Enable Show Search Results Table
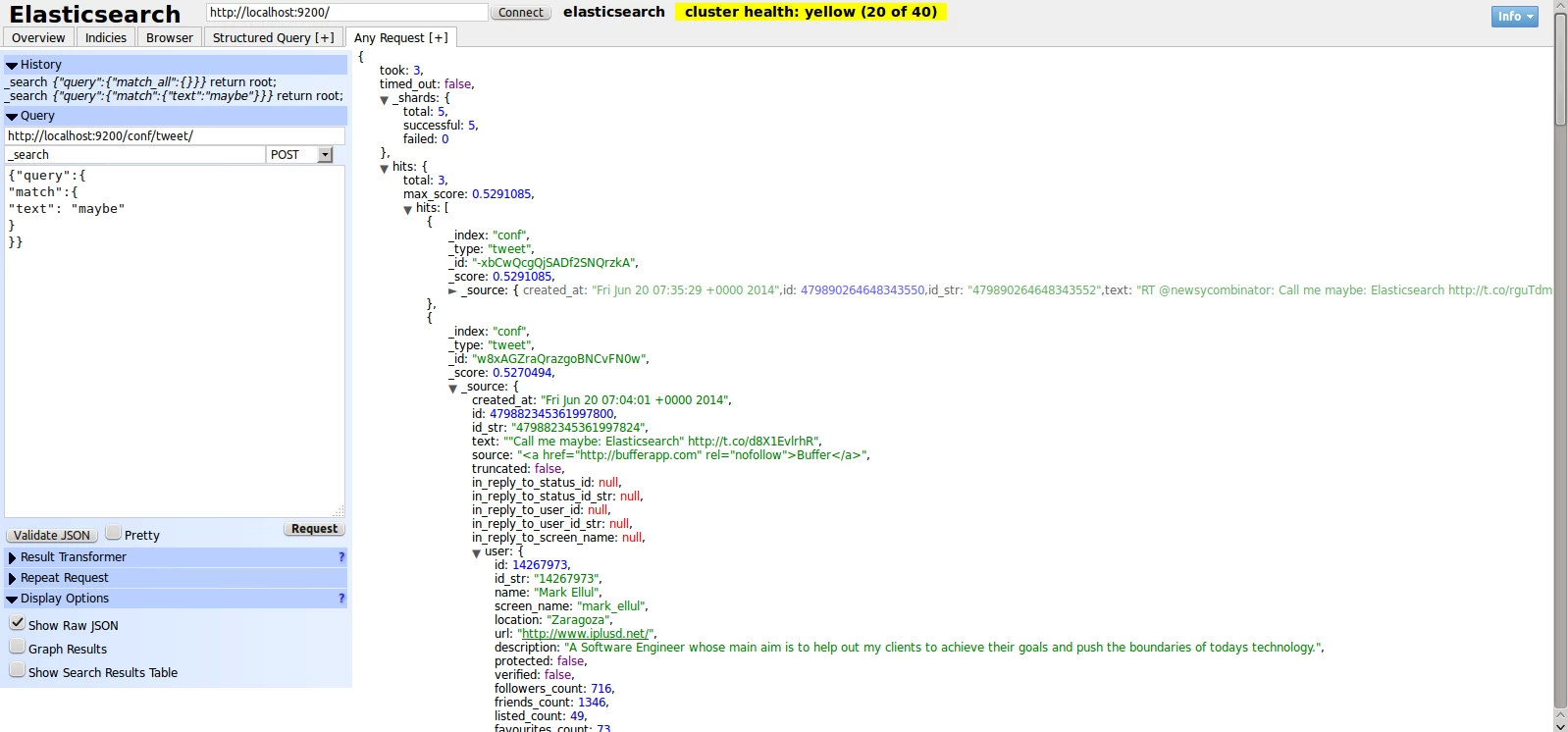The image size is (1568, 732). point(17,670)
